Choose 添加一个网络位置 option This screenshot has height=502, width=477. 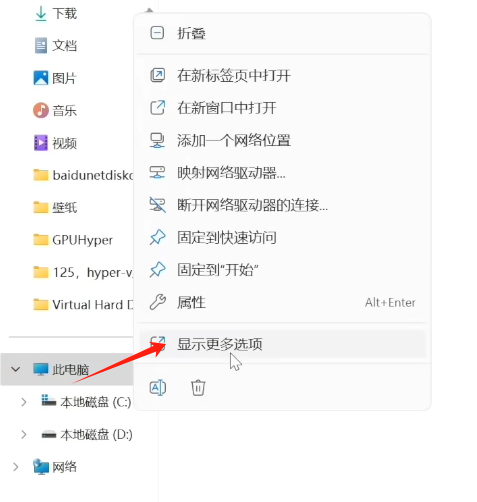pyautogui.click(x=283, y=140)
